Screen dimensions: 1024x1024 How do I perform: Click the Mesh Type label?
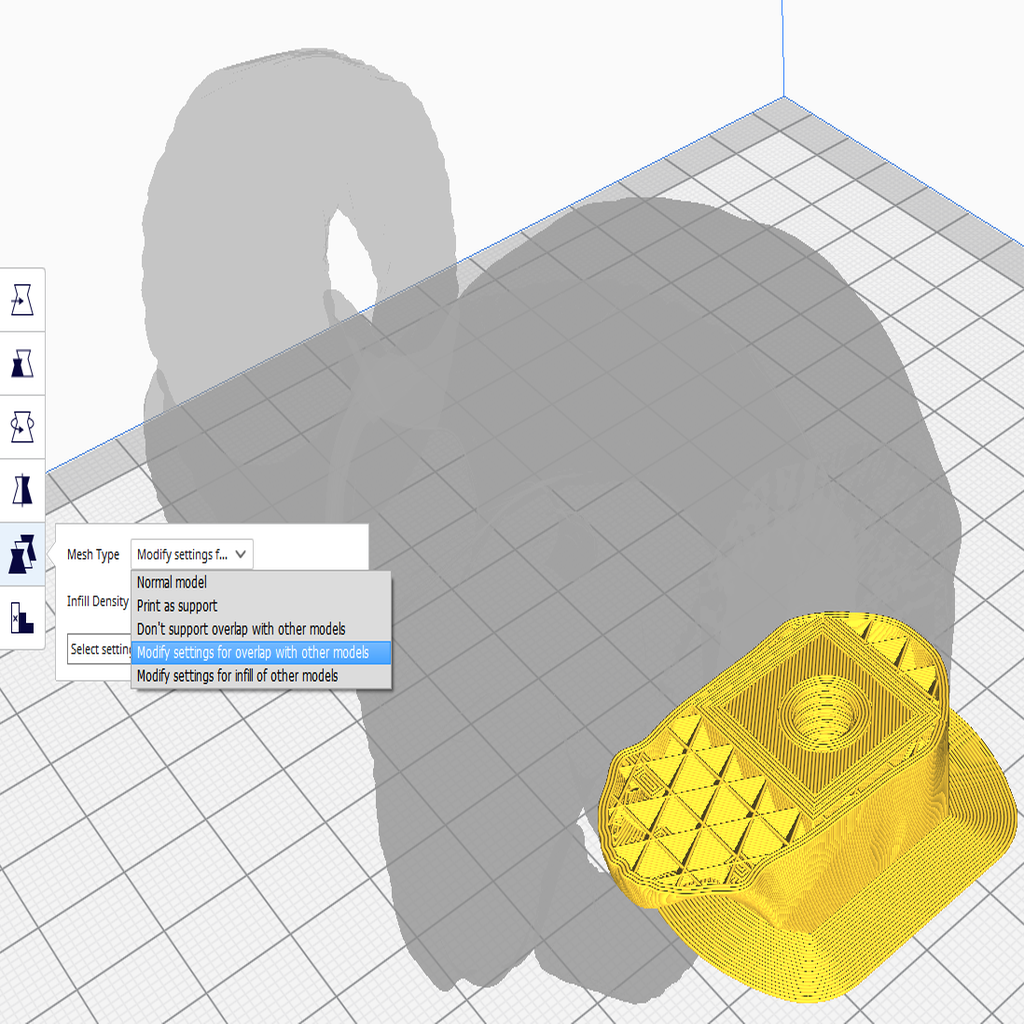point(92,554)
